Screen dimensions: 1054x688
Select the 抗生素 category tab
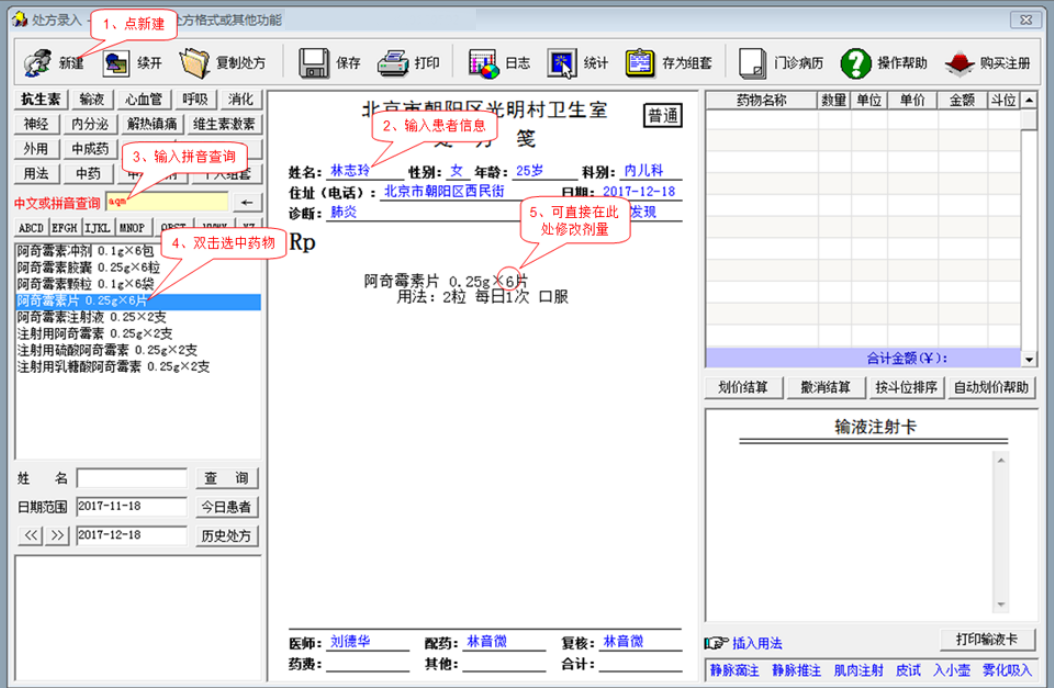[41, 99]
